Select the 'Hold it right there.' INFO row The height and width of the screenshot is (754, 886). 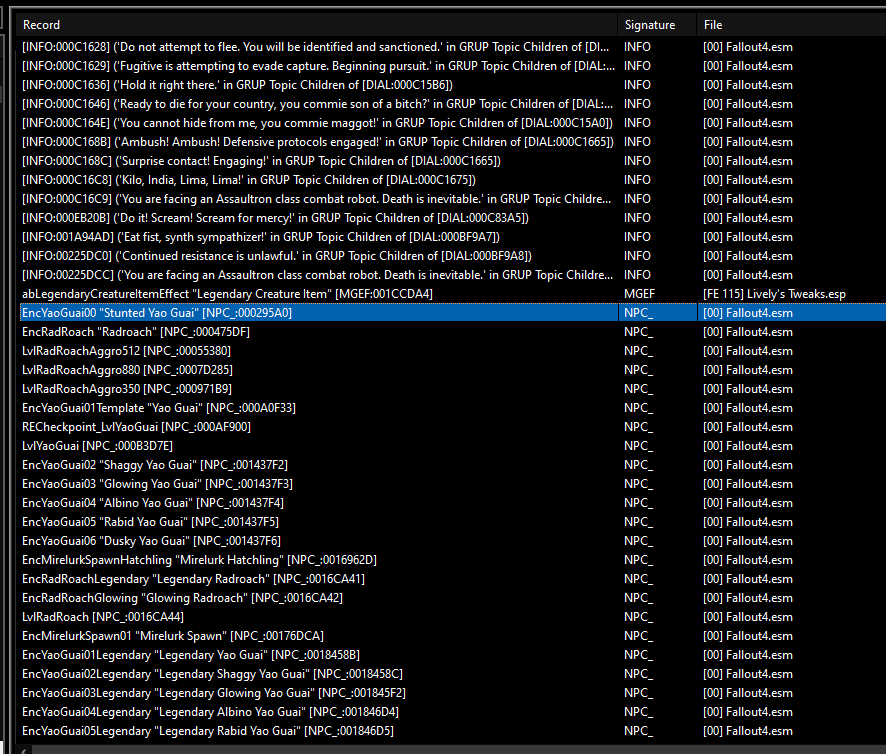coord(452,85)
